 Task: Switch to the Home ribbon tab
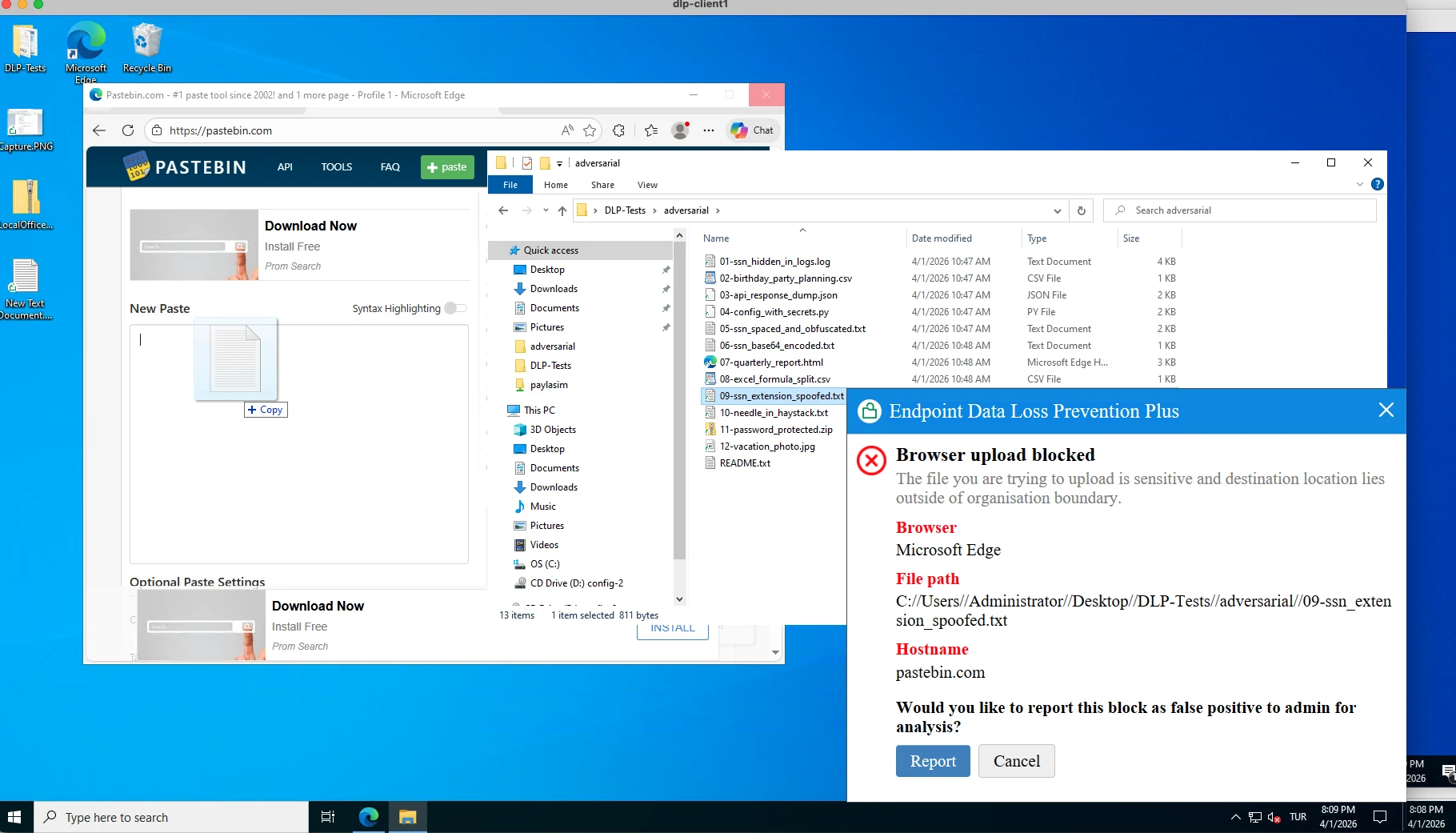[x=556, y=185]
